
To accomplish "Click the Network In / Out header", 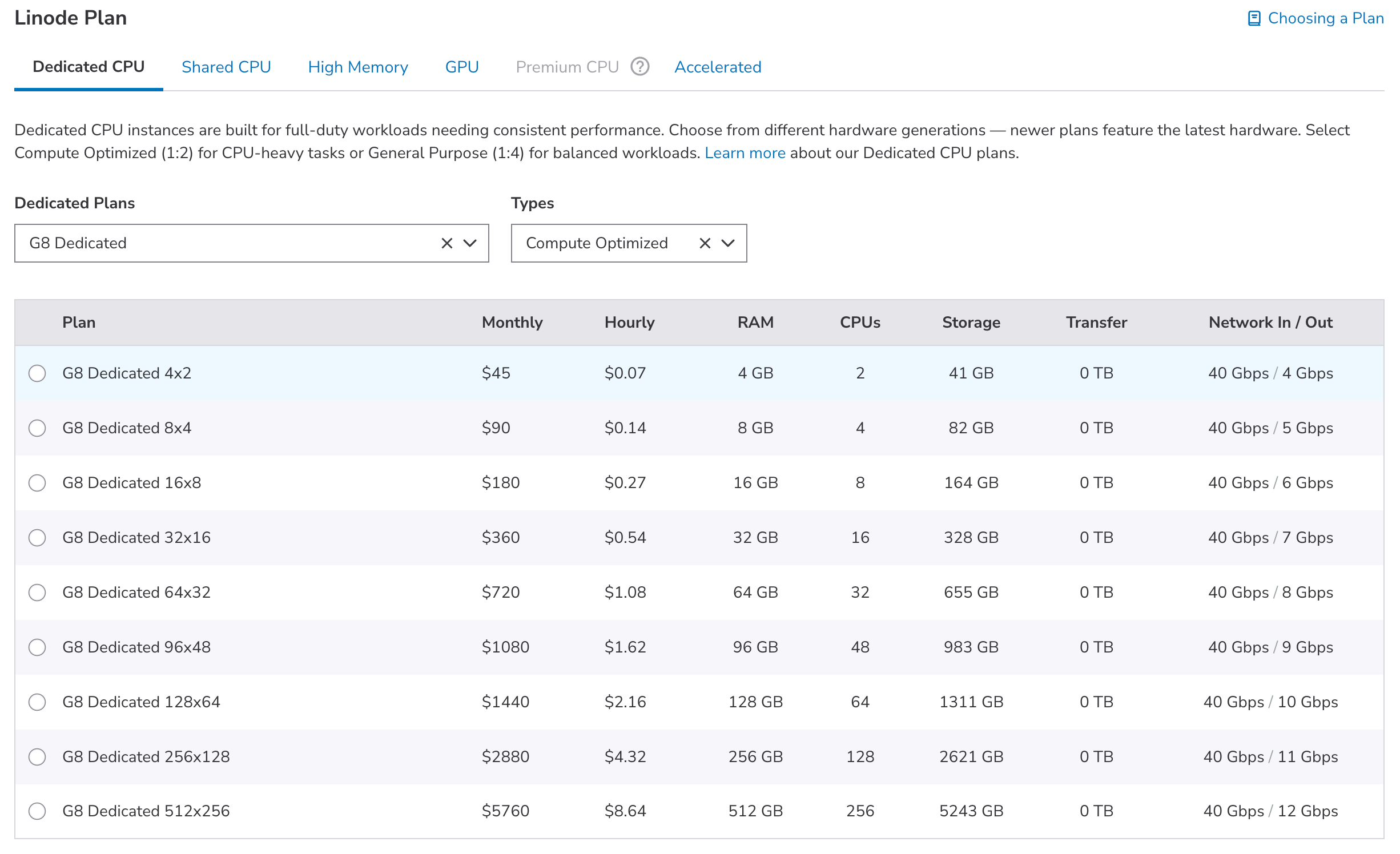I will click(x=1270, y=323).
